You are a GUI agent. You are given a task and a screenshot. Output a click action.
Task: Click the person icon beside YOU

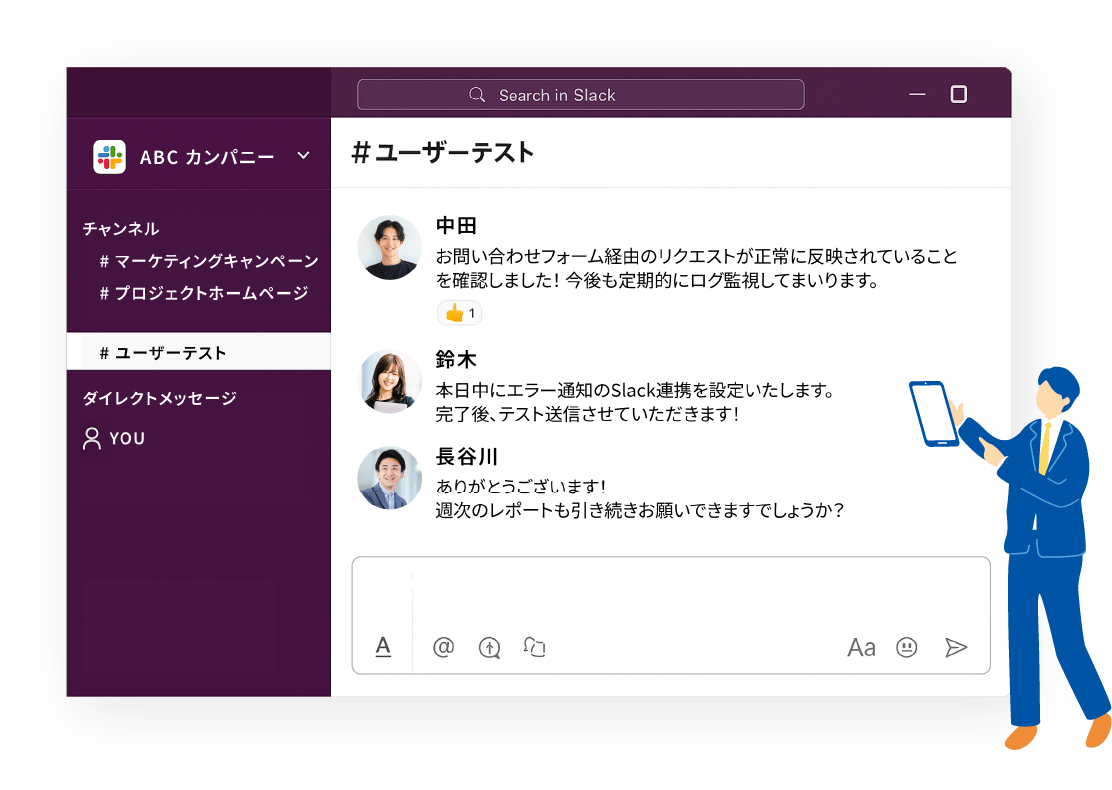tap(91, 438)
